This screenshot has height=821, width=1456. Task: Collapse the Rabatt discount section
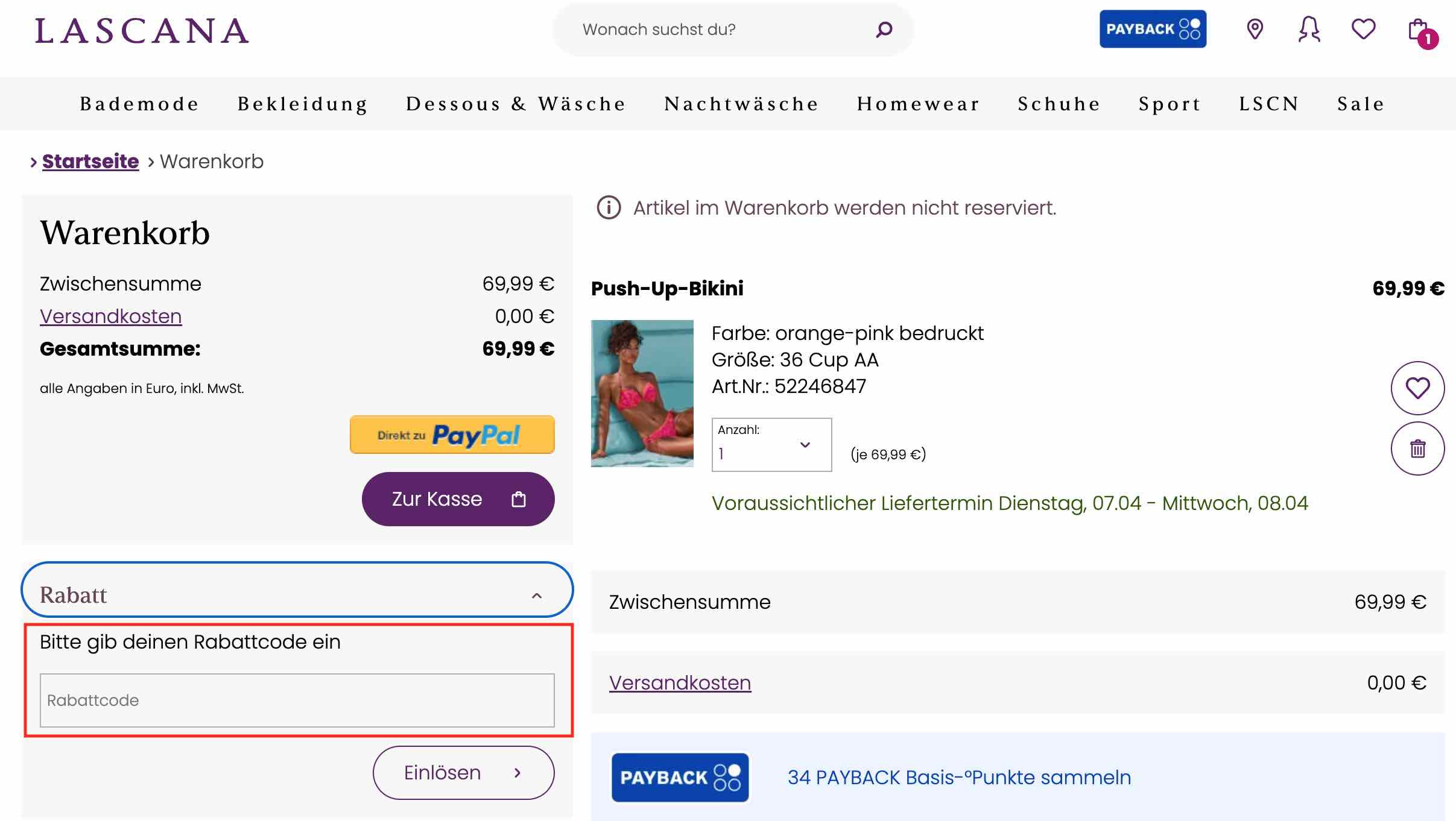[536, 596]
